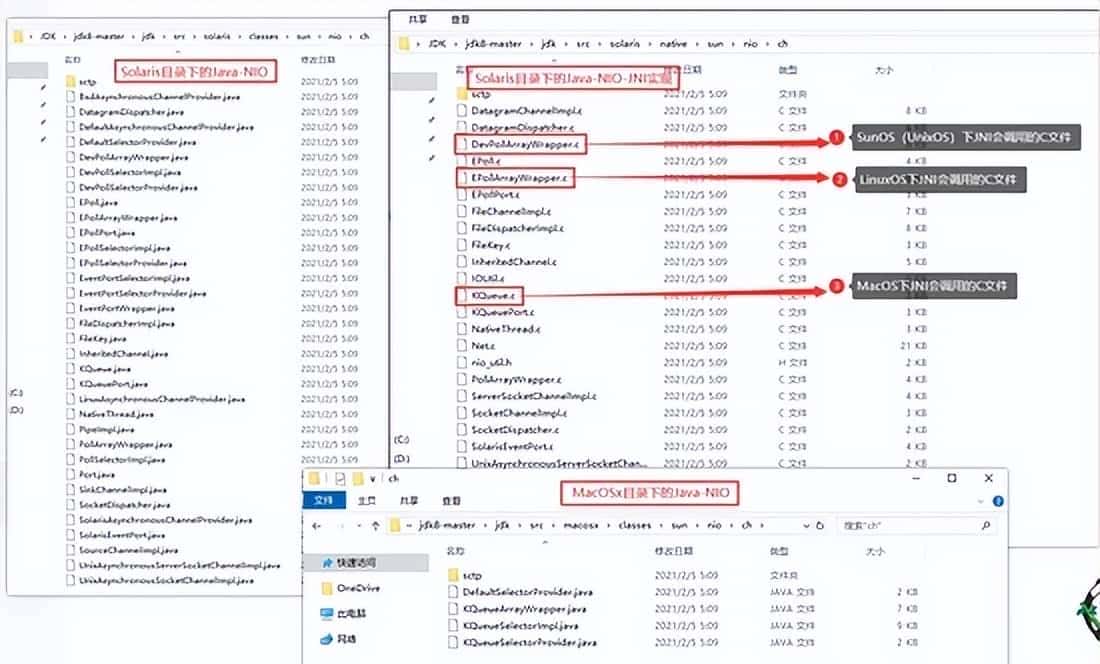This screenshot has width=1100, height=664.
Task: Expand the ribbon chevron in the macosx window
Action: pos(981,501)
